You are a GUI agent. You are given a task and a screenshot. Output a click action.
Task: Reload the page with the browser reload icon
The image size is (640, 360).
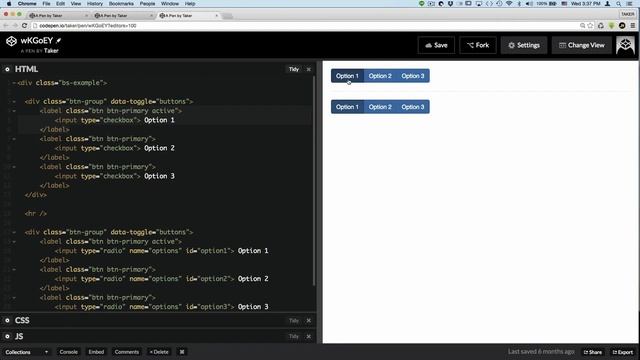pos(24,26)
